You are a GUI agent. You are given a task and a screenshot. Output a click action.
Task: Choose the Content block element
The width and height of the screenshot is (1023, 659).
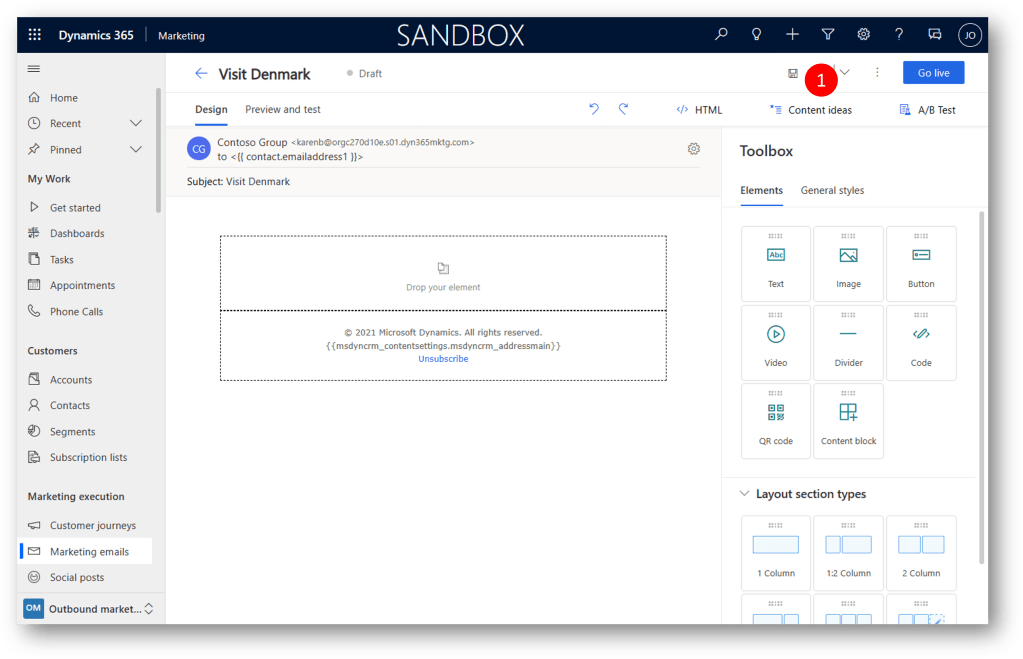(848, 421)
